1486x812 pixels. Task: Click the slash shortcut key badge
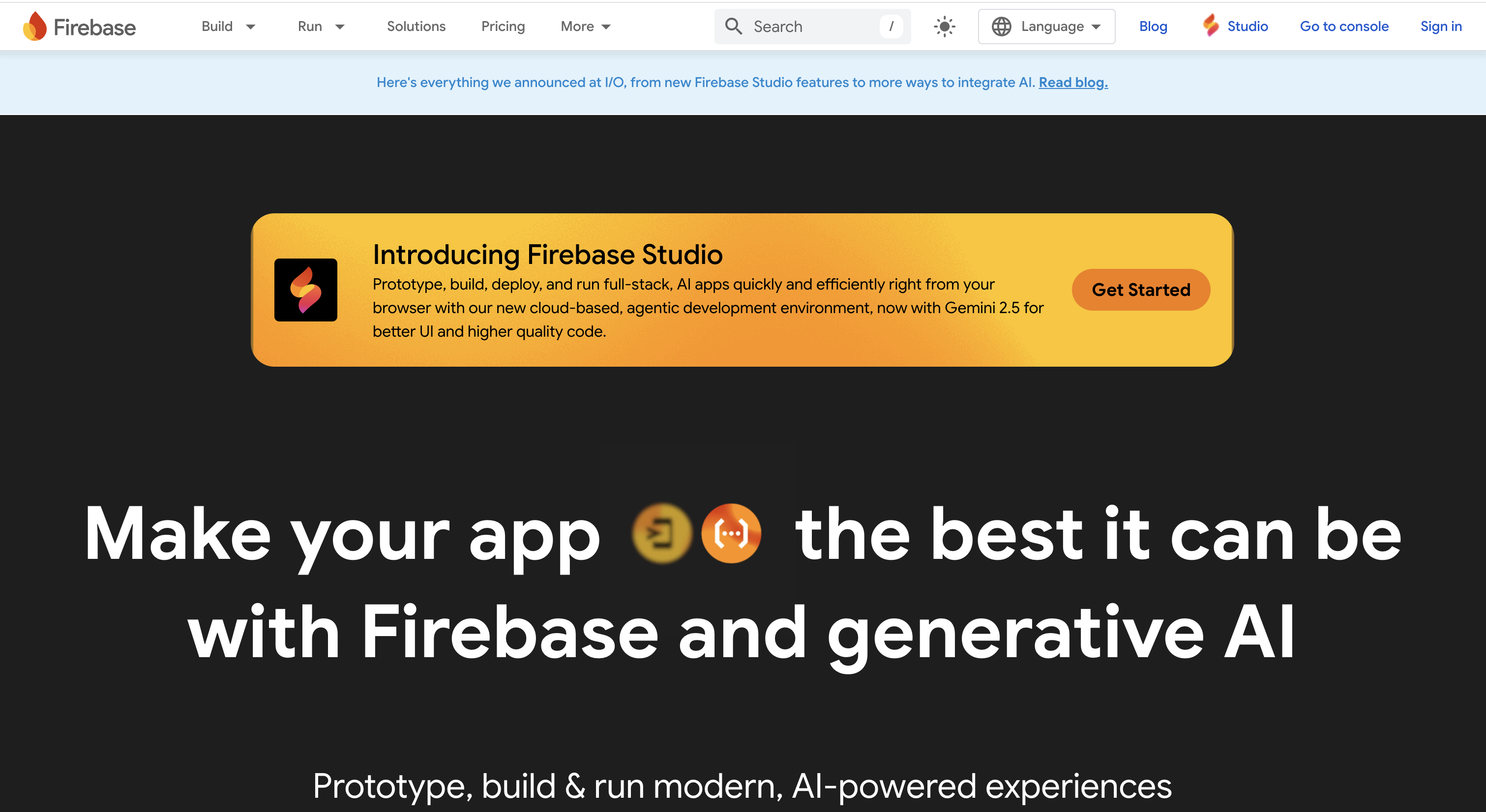pyautogui.click(x=891, y=27)
